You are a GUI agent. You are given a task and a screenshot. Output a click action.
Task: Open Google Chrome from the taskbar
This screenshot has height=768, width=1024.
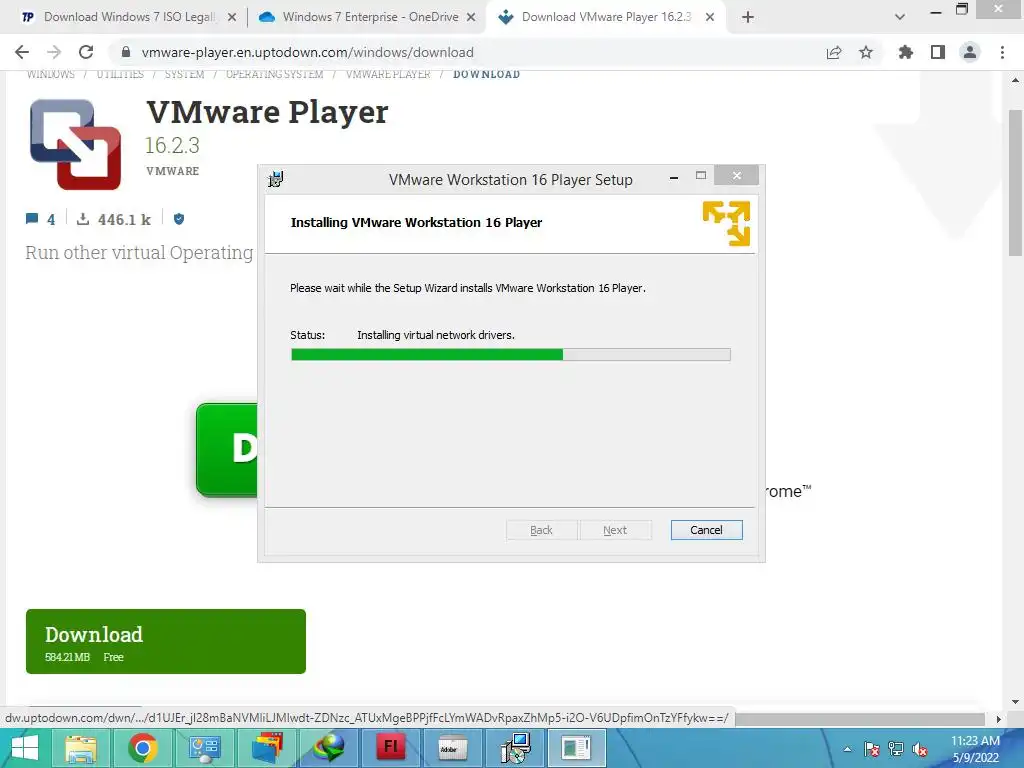point(142,748)
